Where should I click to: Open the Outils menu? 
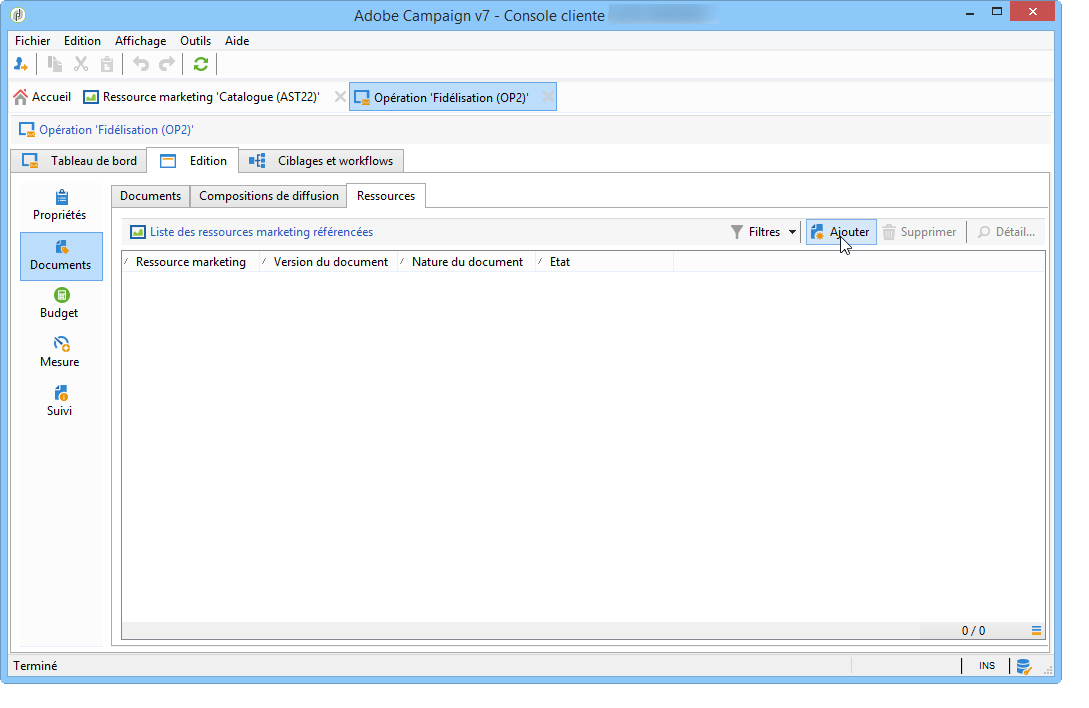click(196, 41)
